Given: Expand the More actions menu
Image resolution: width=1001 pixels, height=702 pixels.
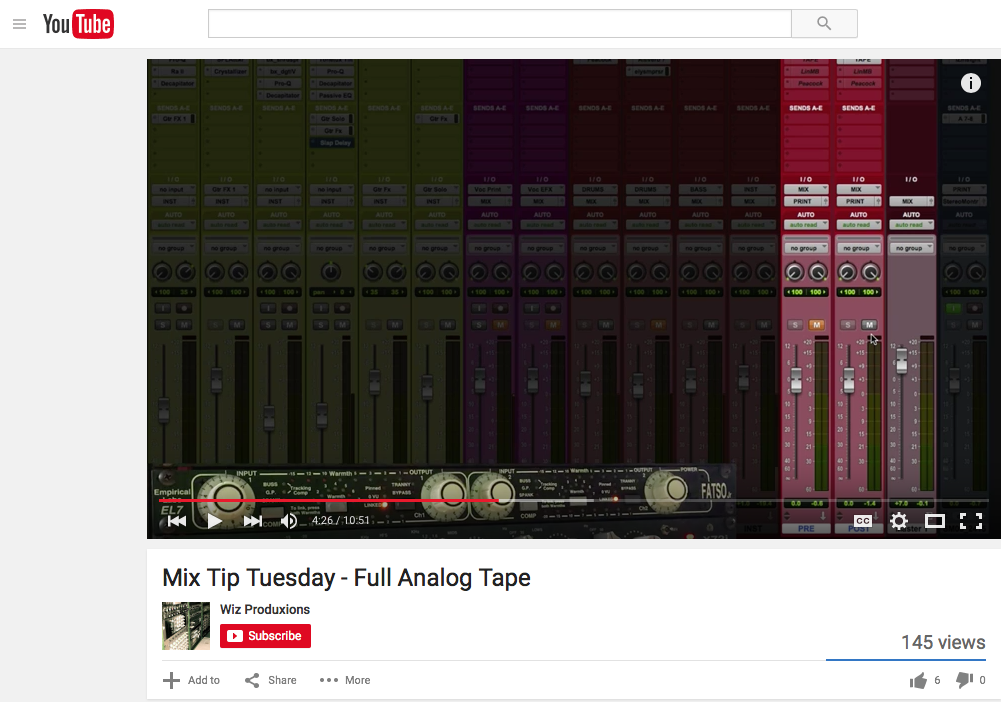Looking at the screenshot, I should tap(345, 680).
